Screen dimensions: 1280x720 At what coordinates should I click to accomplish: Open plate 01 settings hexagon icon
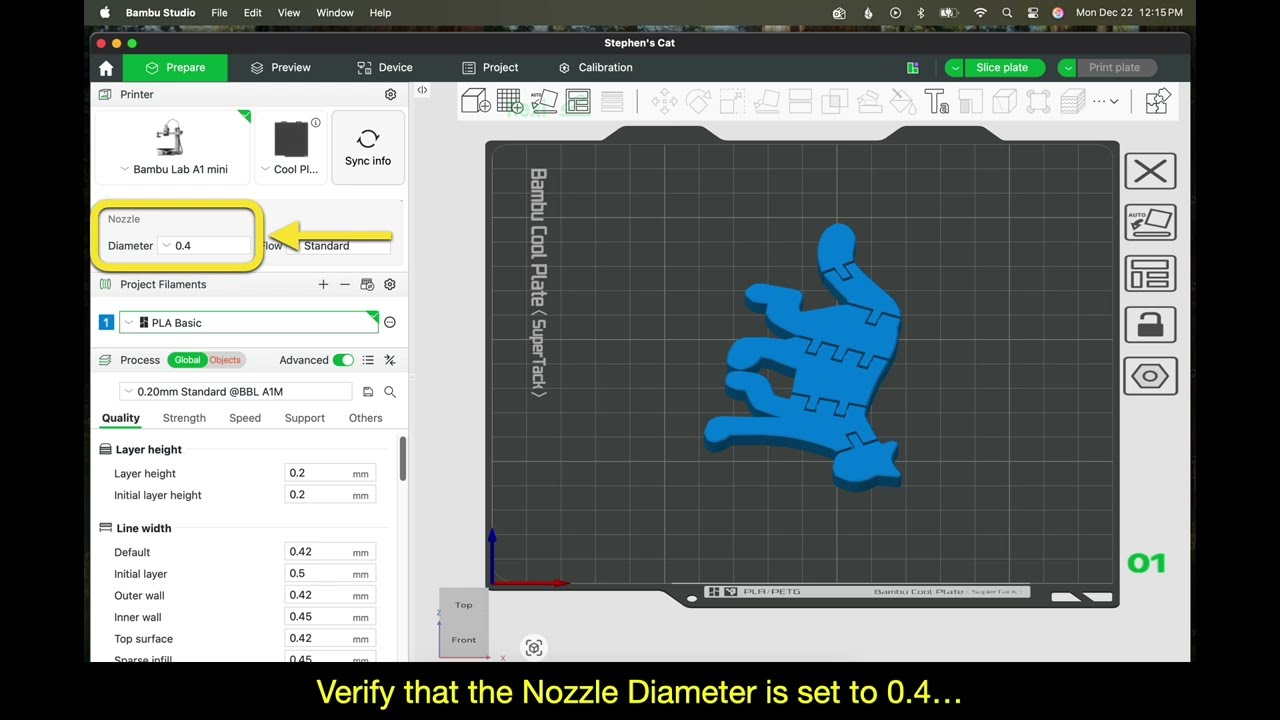click(1150, 377)
